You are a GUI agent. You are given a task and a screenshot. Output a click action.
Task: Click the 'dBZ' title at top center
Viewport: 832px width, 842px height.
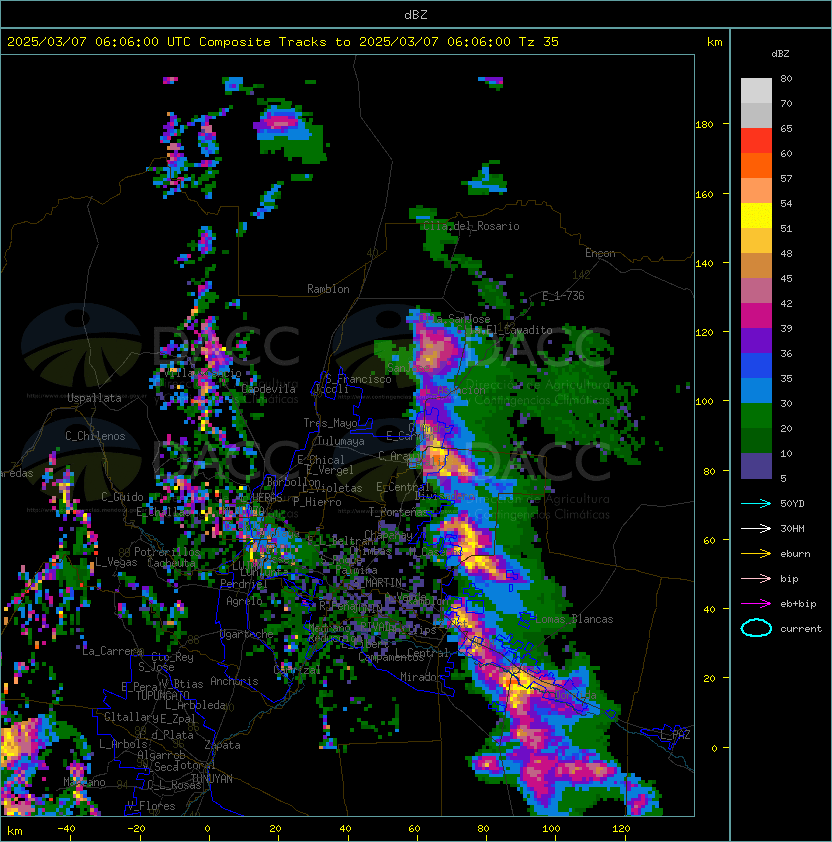click(x=416, y=15)
